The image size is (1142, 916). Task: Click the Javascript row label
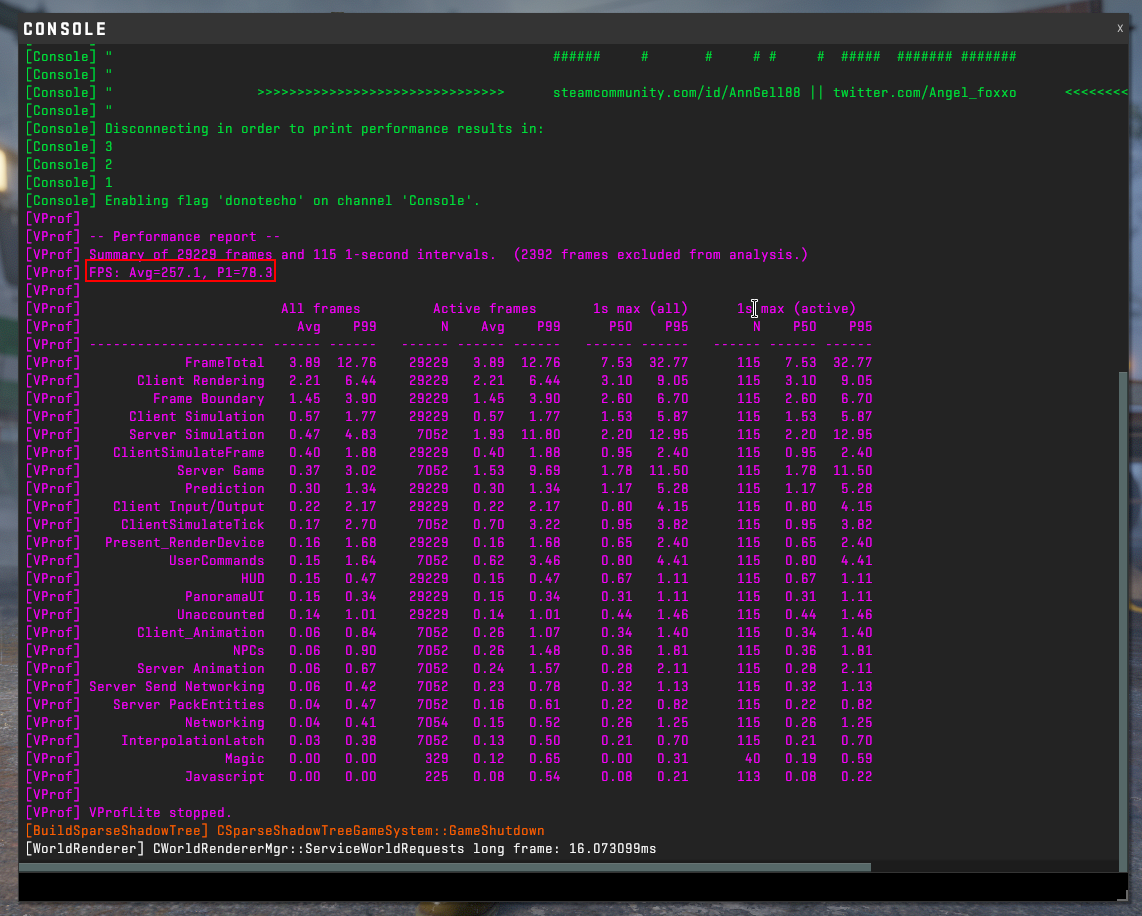tap(224, 777)
